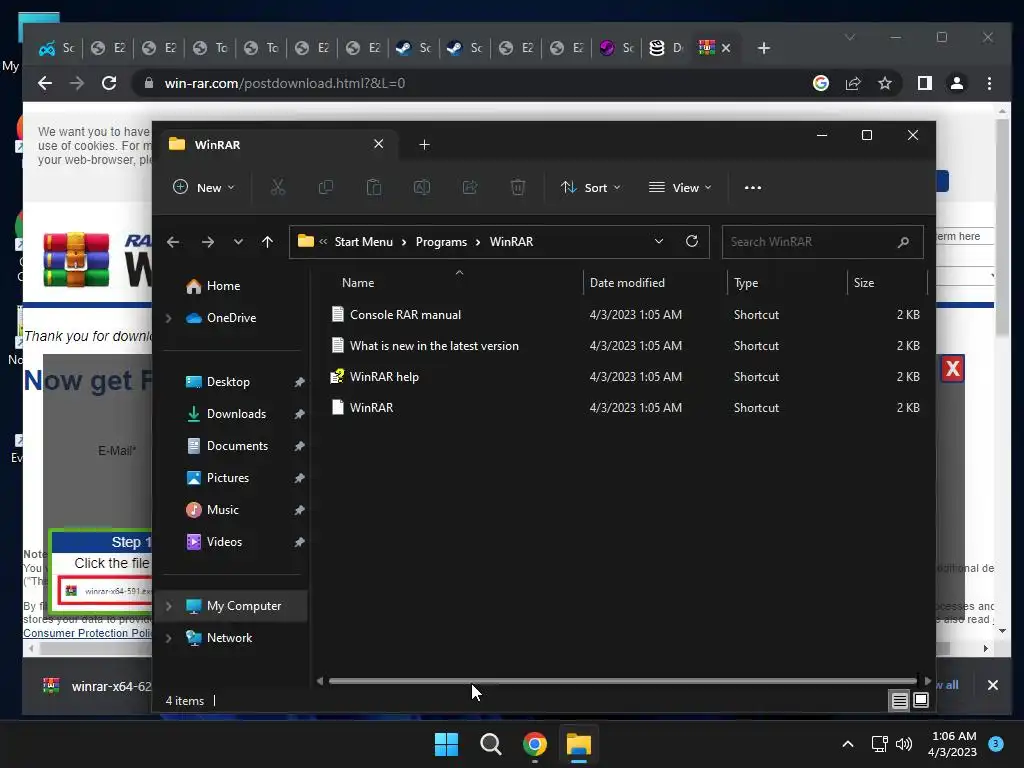Click the Explorer horizontal scrollbar
Image resolution: width=1024 pixels, height=768 pixels.
[x=623, y=681]
